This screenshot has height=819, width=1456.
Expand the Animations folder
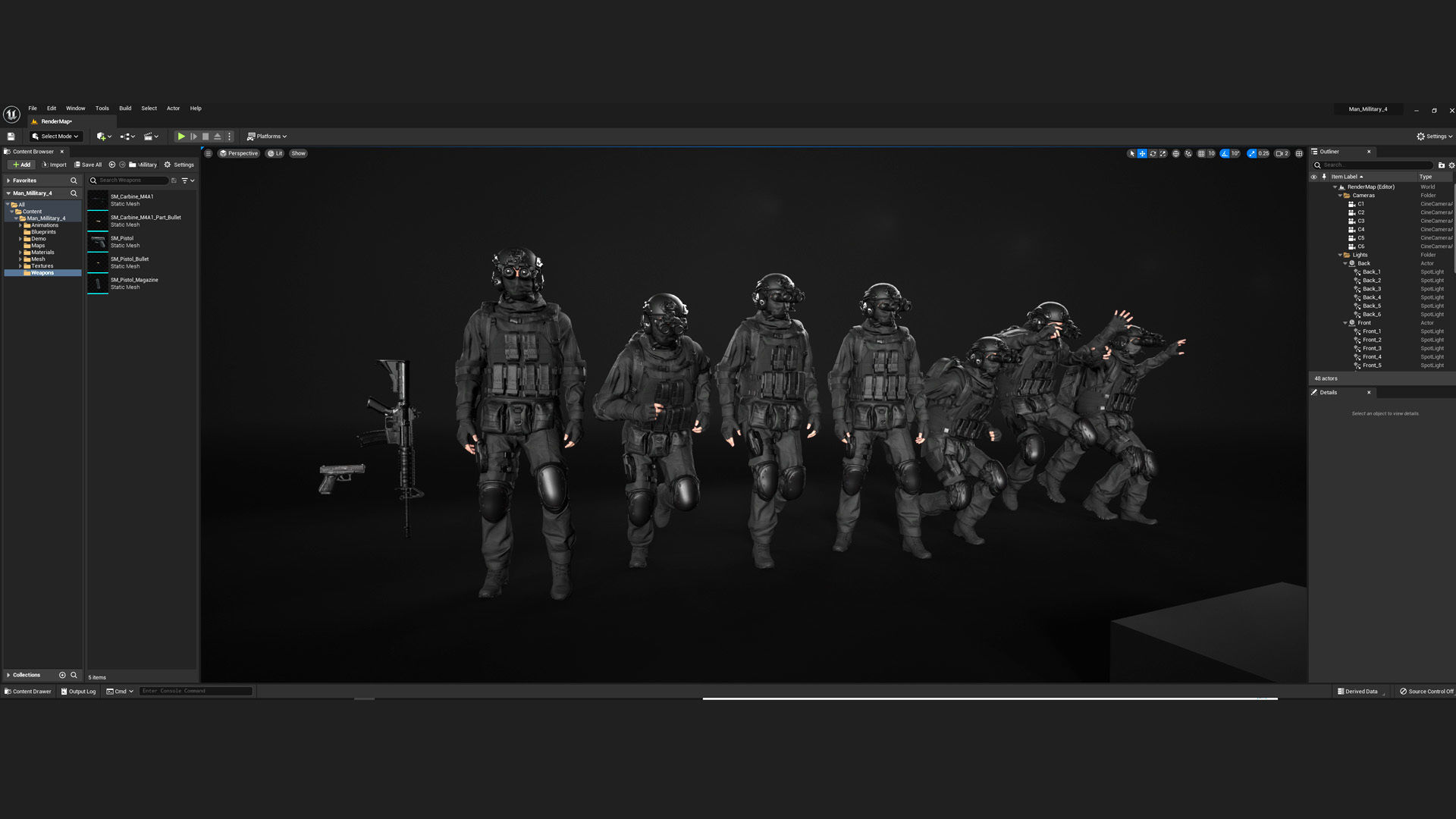tap(20, 225)
